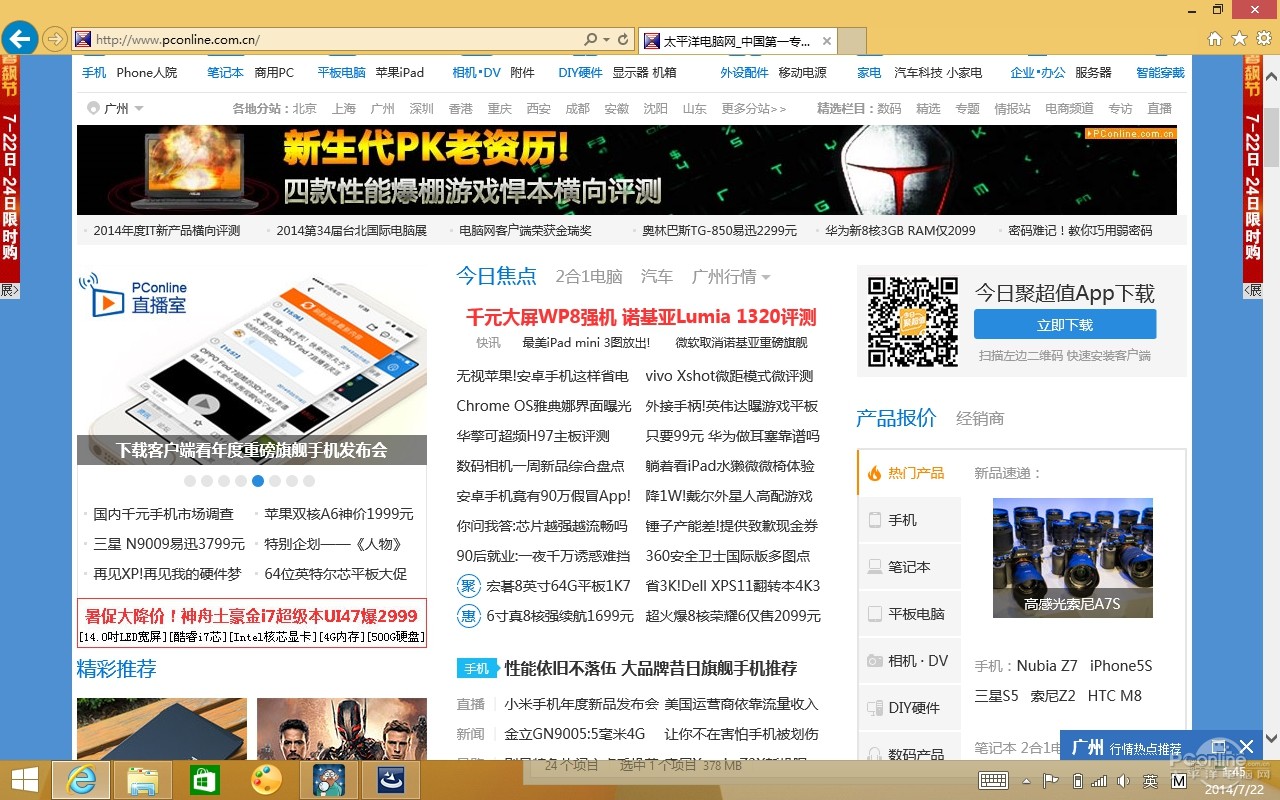This screenshot has height=800, width=1280.
Task: Click the search magnifier in address bar
Action: tap(591, 40)
